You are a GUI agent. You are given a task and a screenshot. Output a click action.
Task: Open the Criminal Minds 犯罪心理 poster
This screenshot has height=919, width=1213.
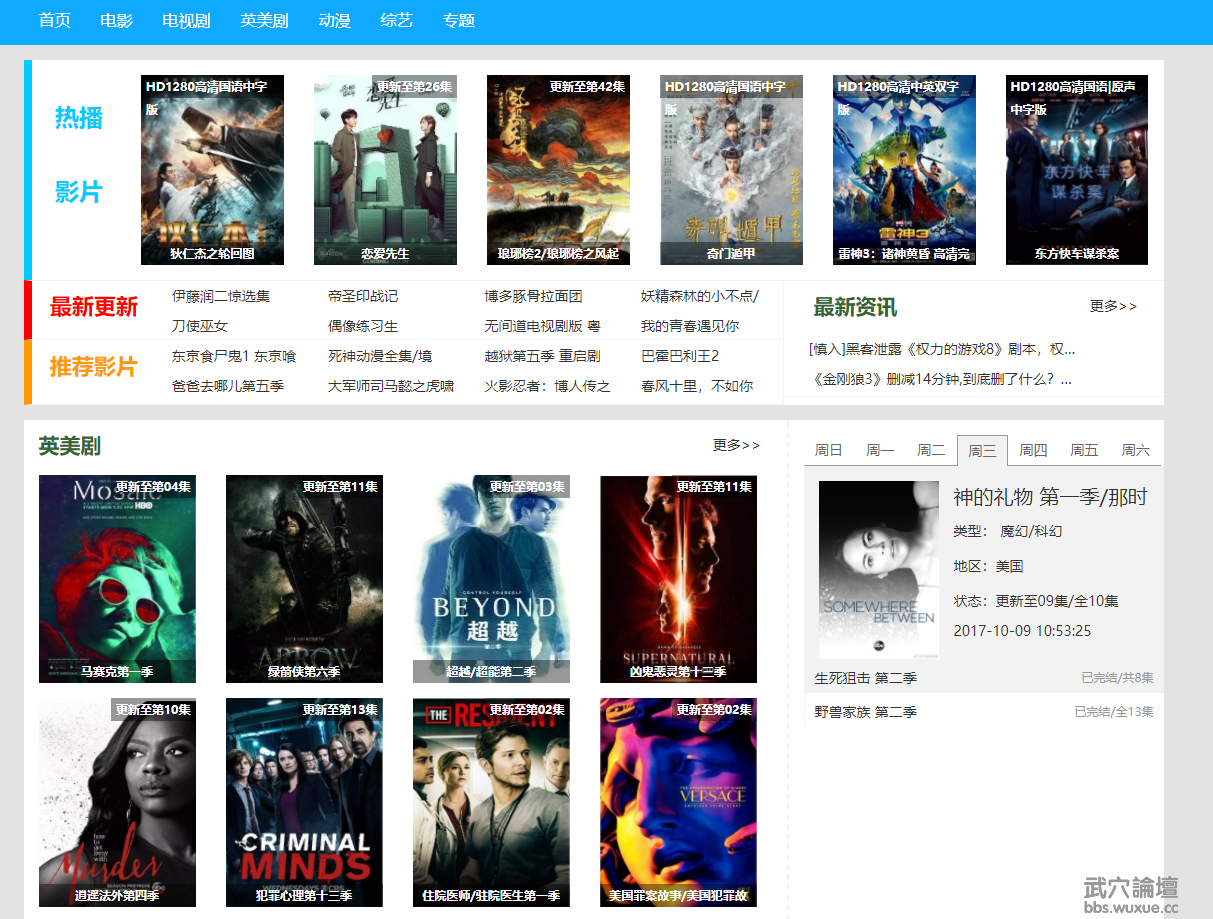click(304, 803)
